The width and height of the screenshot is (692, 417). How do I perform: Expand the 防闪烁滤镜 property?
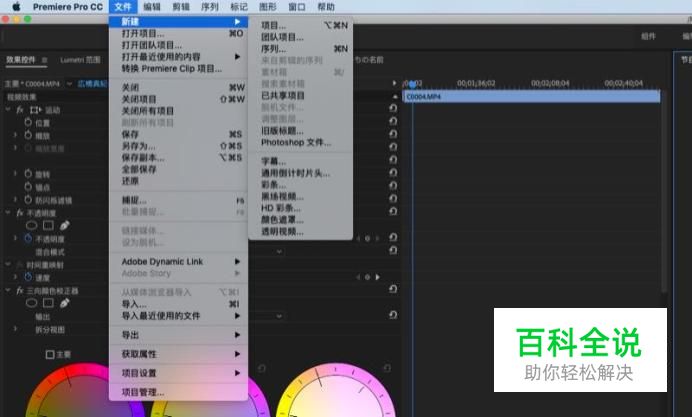pyautogui.click(x=15, y=199)
